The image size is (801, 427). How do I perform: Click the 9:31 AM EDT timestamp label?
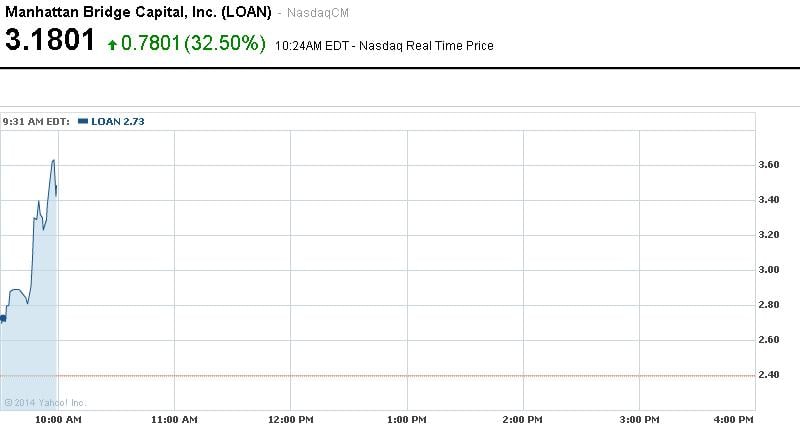36,121
